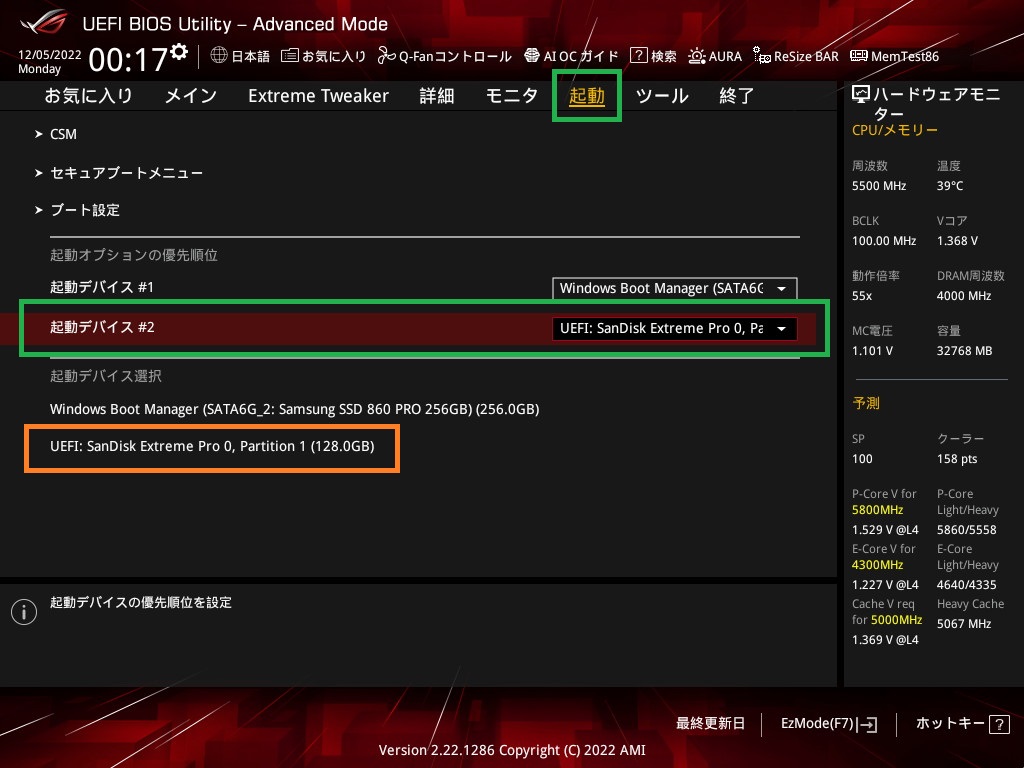This screenshot has height=768, width=1024.
Task: Launch MemTest86 icon
Action: (x=859, y=56)
